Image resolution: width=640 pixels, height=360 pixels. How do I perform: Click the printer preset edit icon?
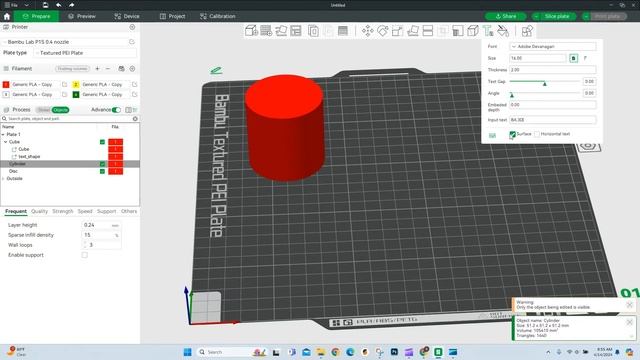[x=131, y=42]
